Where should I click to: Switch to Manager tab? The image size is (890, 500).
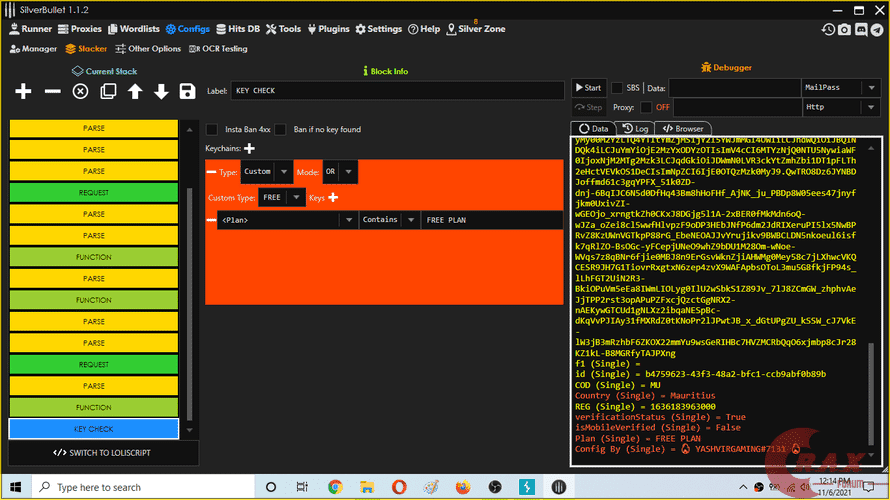(x=33, y=49)
